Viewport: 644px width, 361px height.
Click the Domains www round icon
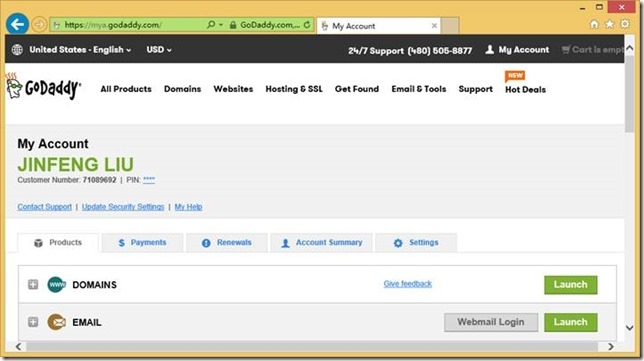pyautogui.click(x=56, y=285)
